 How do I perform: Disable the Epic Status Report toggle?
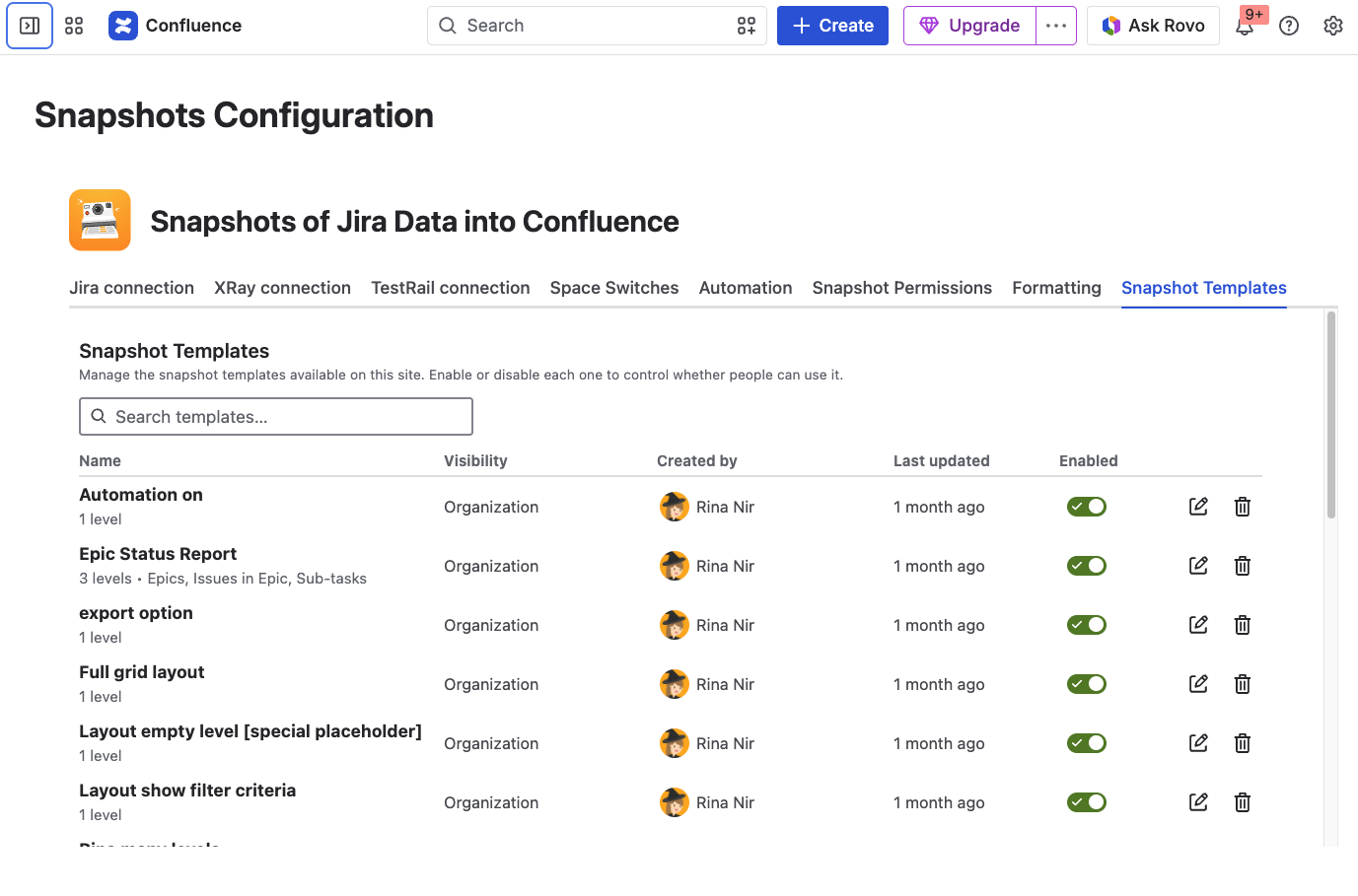tap(1087, 566)
